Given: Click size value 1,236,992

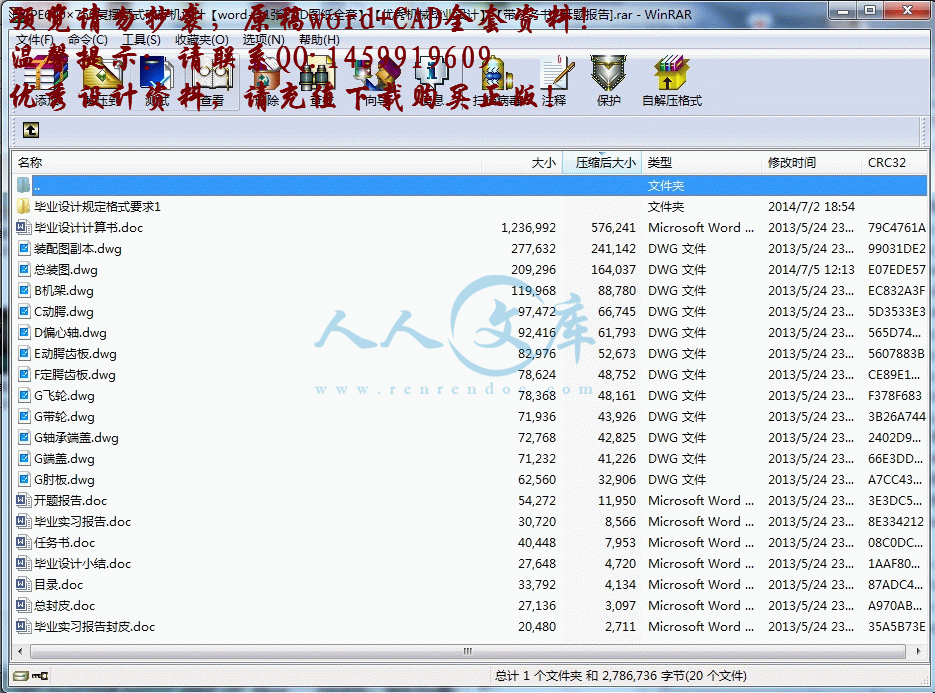Looking at the screenshot, I should (528, 227).
